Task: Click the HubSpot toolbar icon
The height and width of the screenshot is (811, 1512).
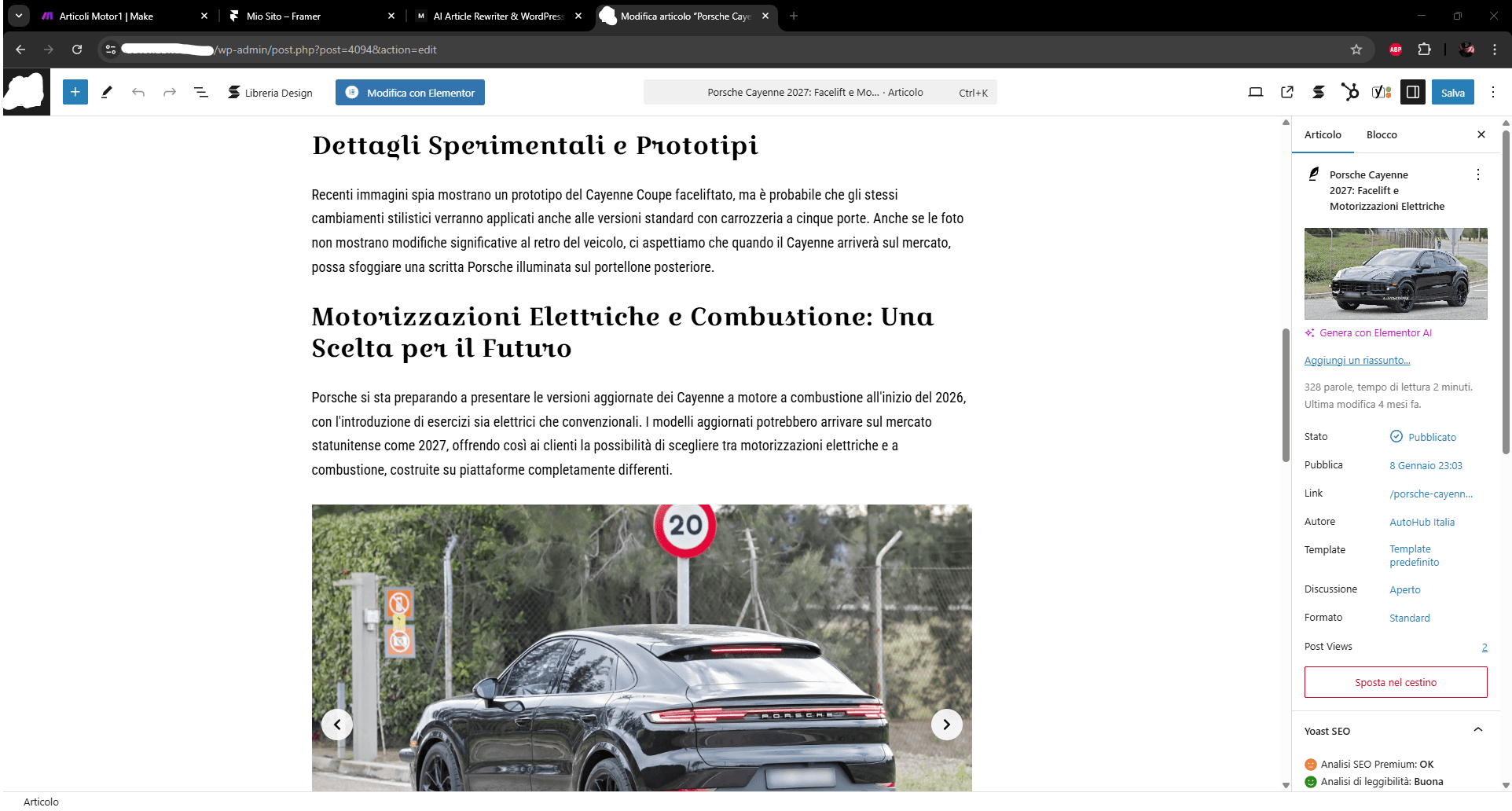Action: (1350, 92)
